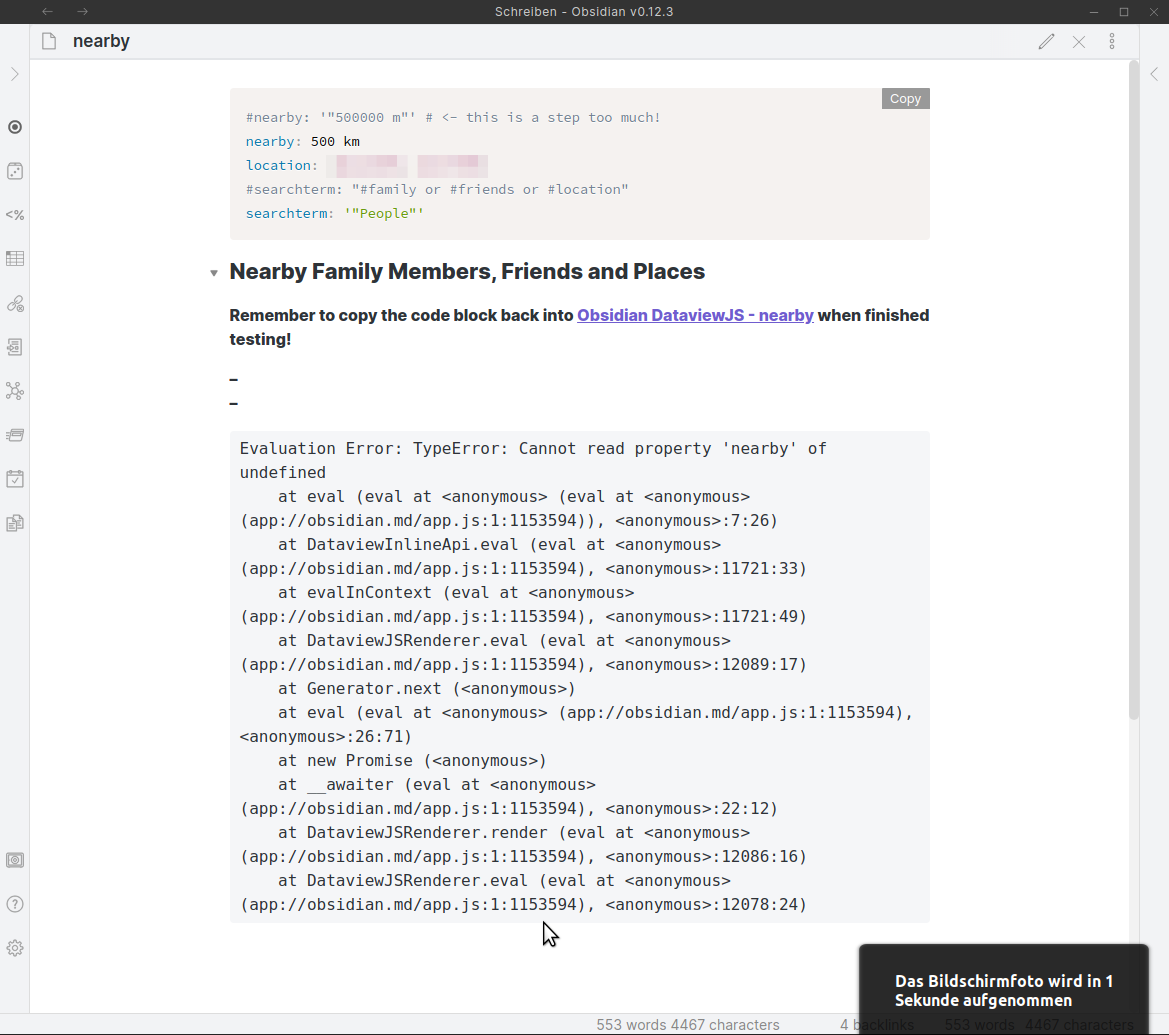Click the 4 backlinks status item
This screenshot has width=1169, height=1035.
click(877, 1024)
